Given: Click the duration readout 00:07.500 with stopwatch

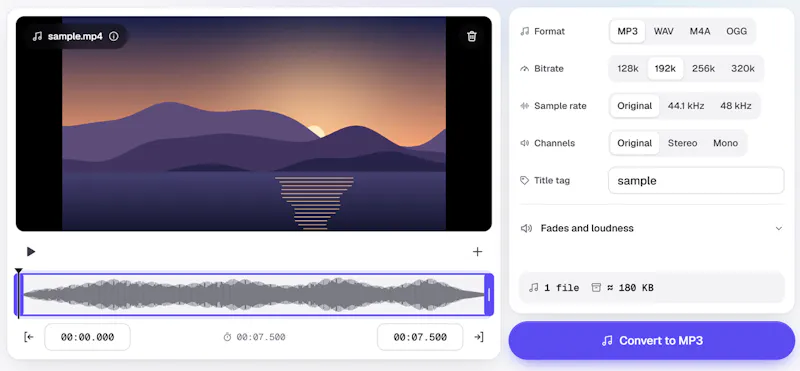Looking at the screenshot, I should (x=254, y=337).
